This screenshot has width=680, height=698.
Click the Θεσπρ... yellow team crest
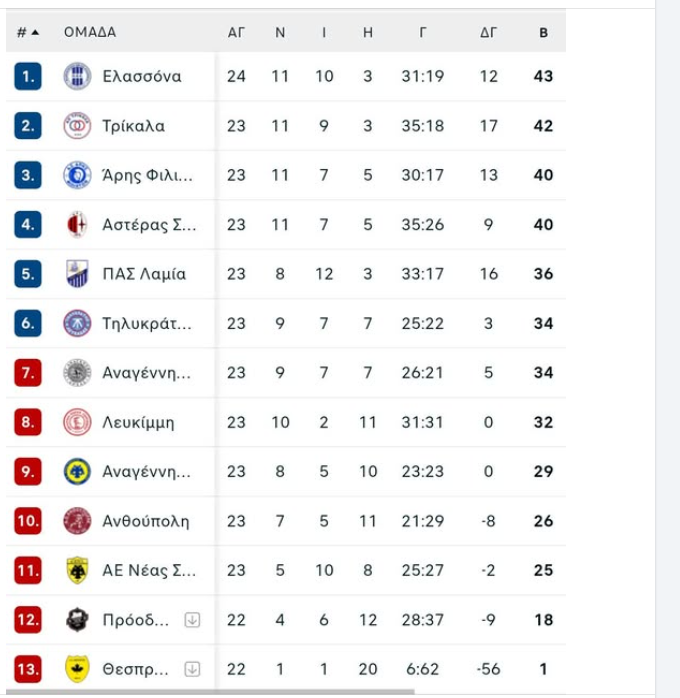77,669
